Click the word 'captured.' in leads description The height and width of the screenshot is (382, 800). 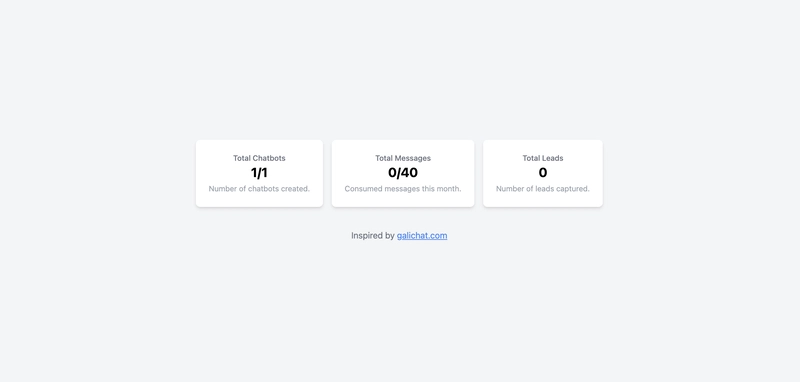573,189
